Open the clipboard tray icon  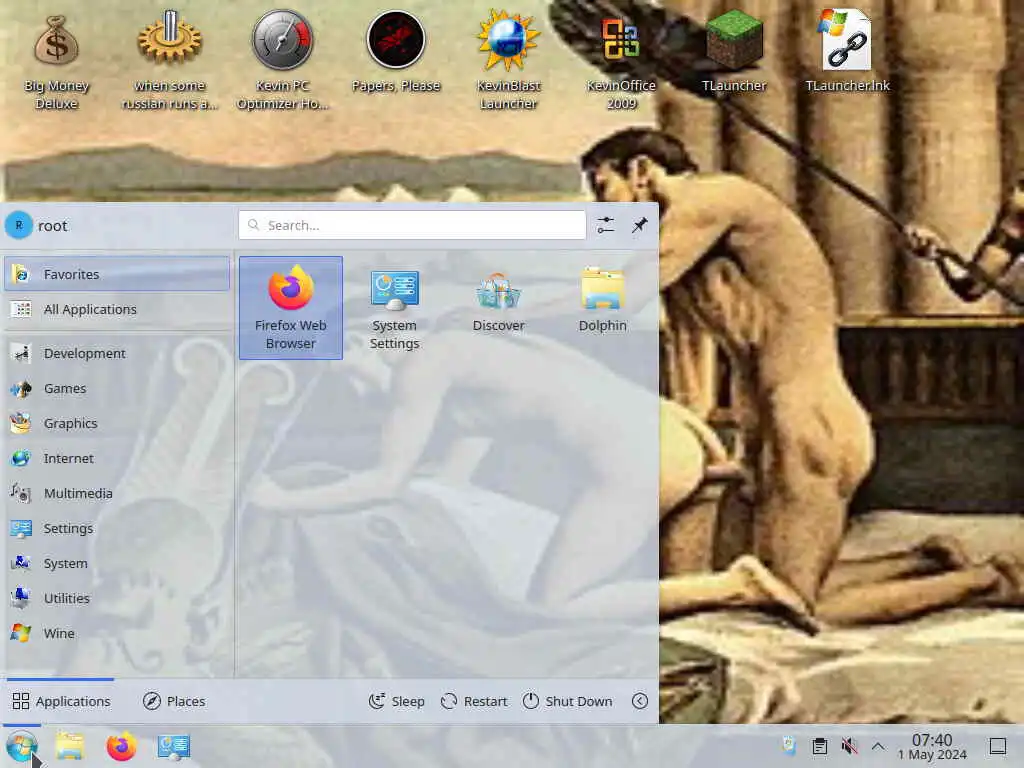pyautogui.click(x=820, y=746)
